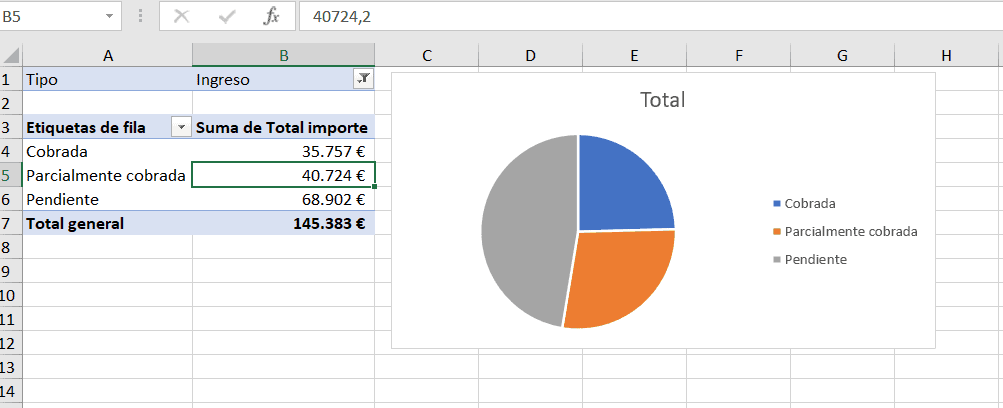Screen dimensions: 1003x408
Task: Click the Select All corner triangle
Action: point(12,55)
